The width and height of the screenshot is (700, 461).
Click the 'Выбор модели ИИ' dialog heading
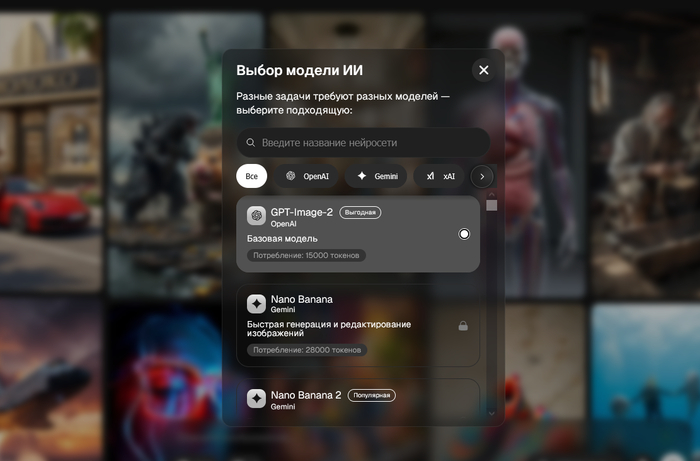(300, 70)
